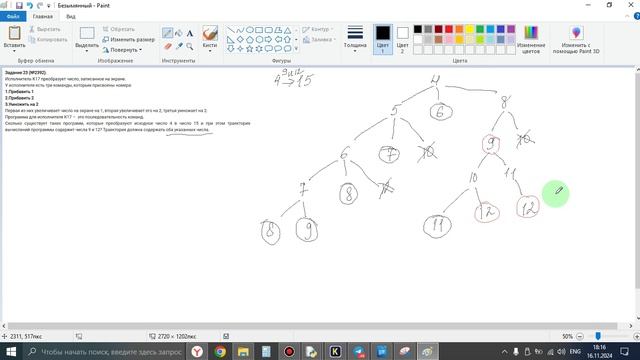This screenshot has height=360, width=640.
Task: Open Yandex Browser from taskbar
Action: [x=197, y=351]
